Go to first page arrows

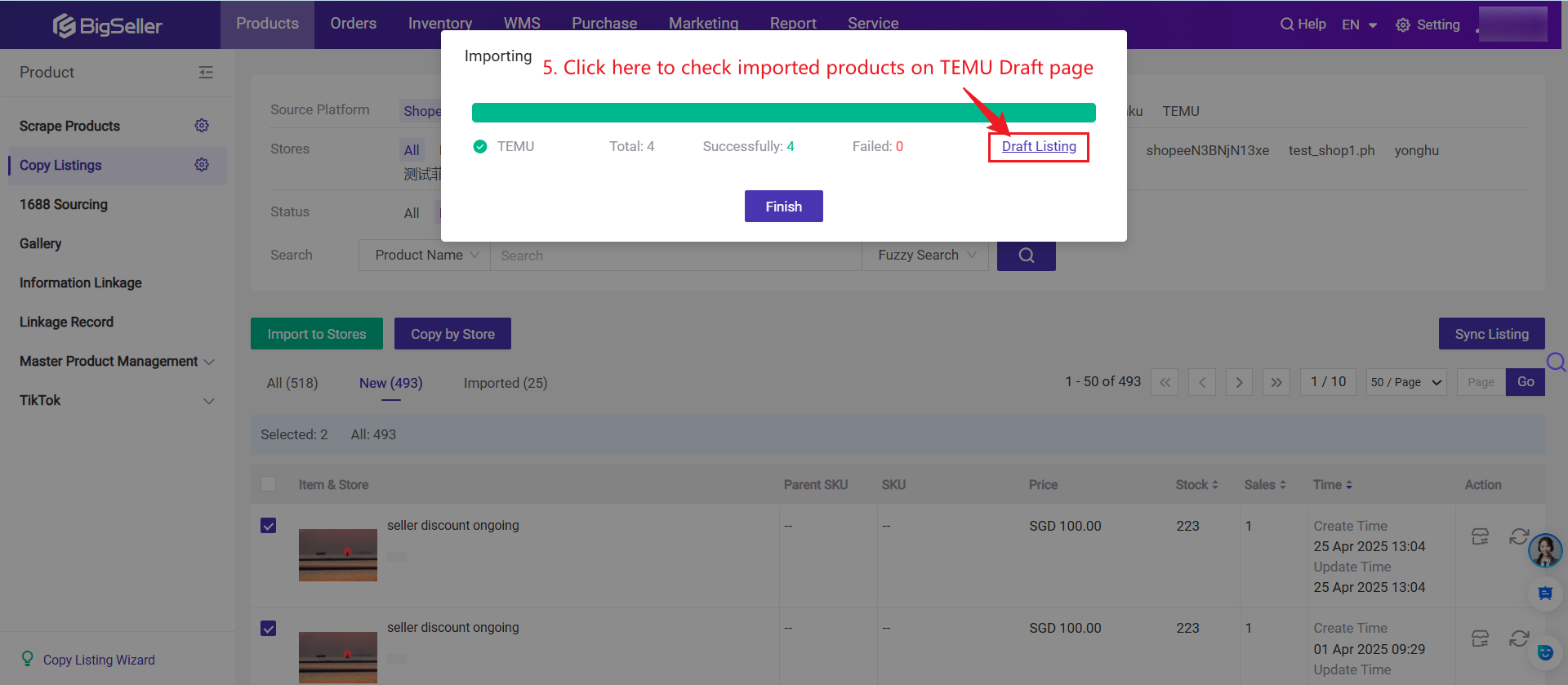tap(1165, 382)
